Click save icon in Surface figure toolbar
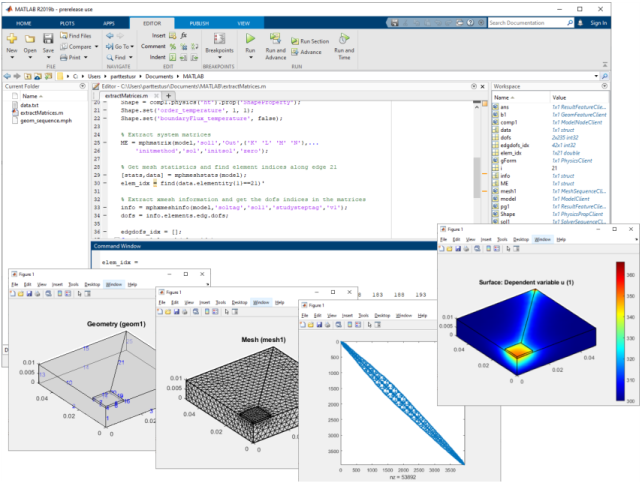642x483 pixels. tap(458, 249)
